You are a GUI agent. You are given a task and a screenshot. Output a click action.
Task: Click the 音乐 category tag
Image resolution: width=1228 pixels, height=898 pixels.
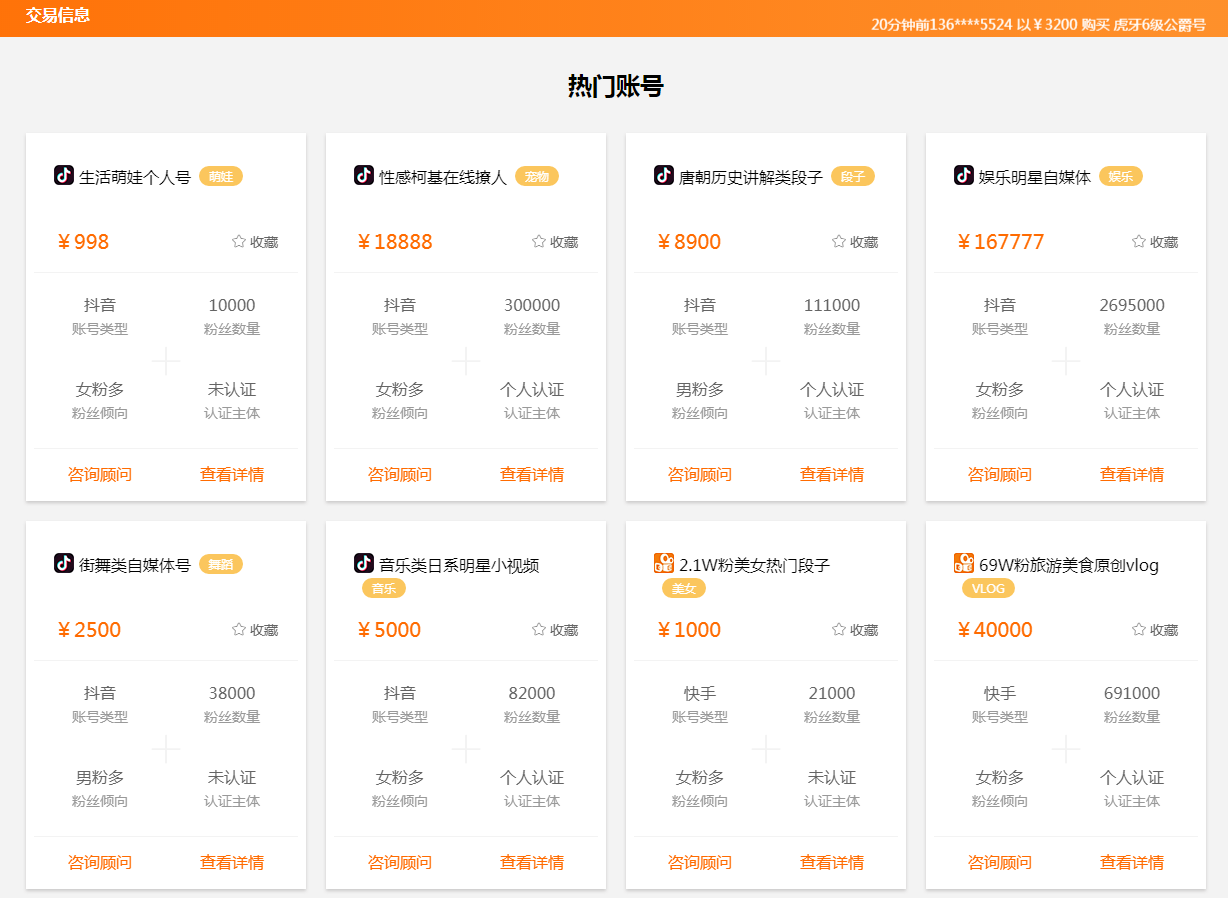click(384, 589)
